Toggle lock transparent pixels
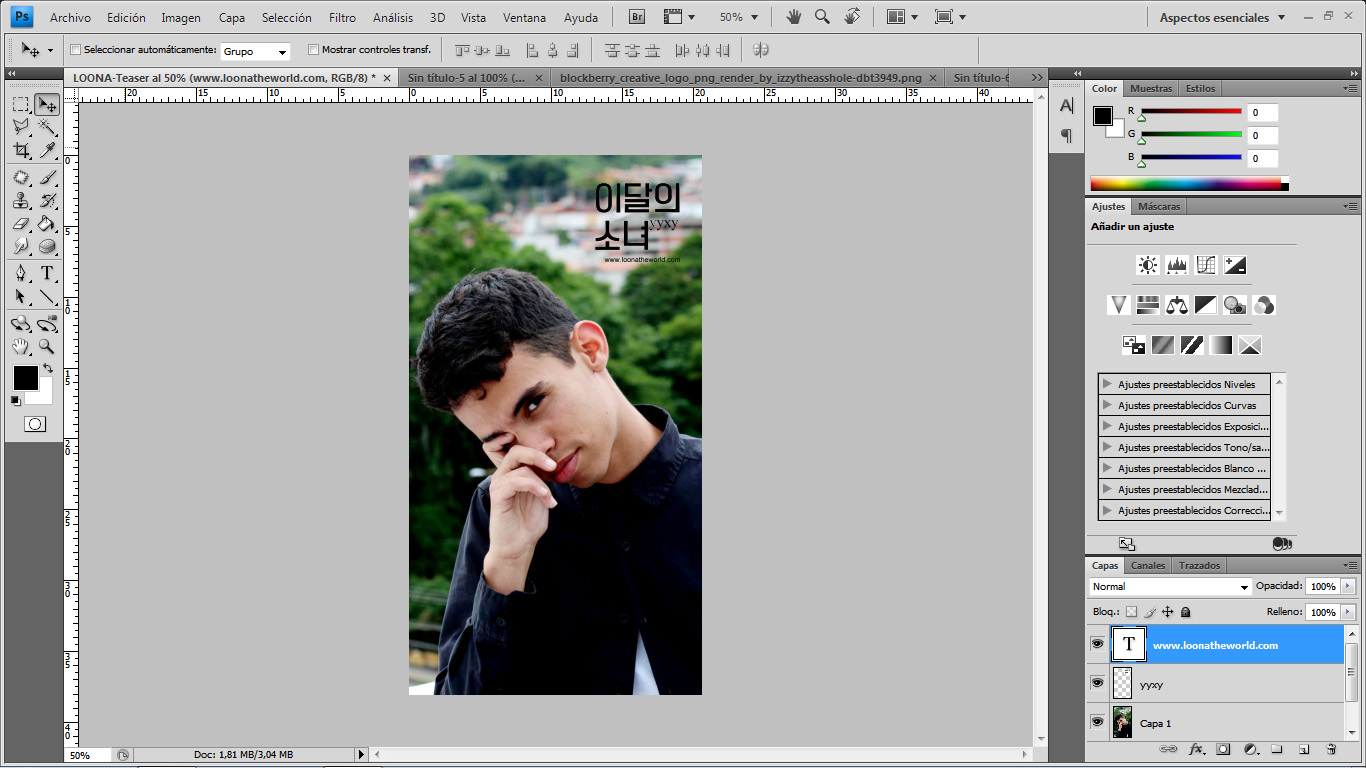Image resolution: width=1366 pixels, height=768 pixels. [x=1131, y=612]
